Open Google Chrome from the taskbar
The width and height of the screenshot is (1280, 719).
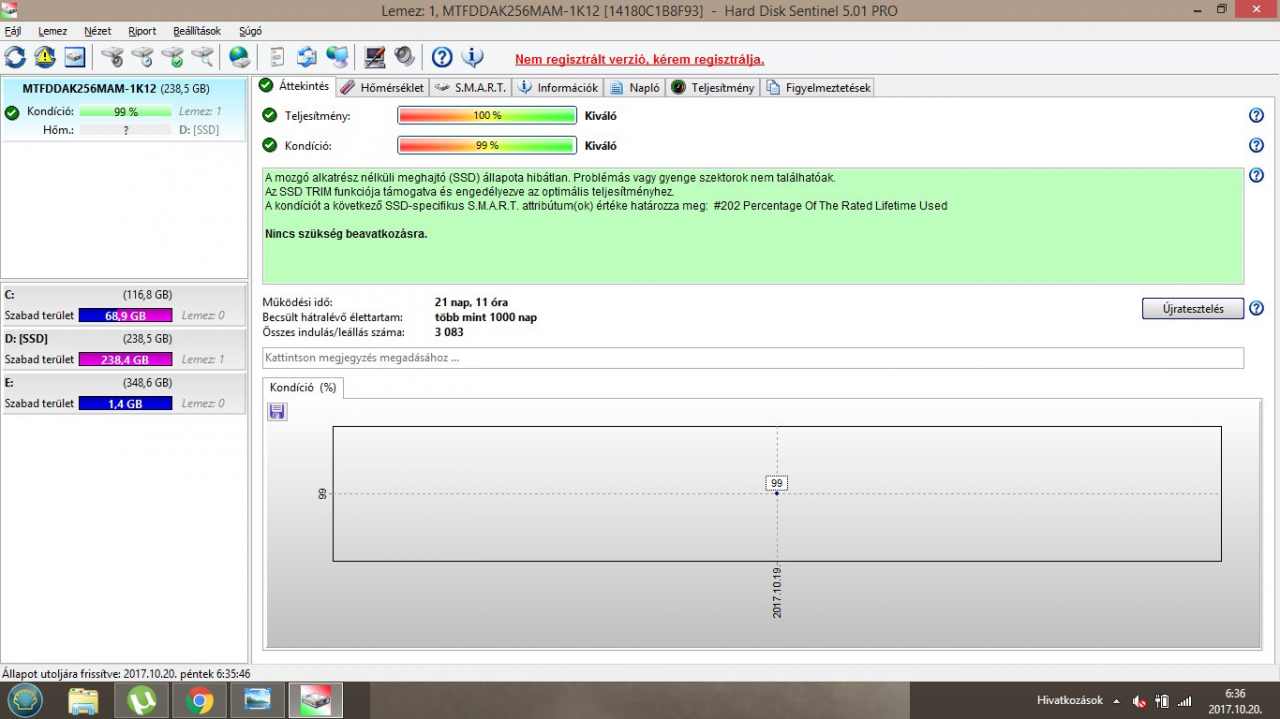tap(199, 700)
